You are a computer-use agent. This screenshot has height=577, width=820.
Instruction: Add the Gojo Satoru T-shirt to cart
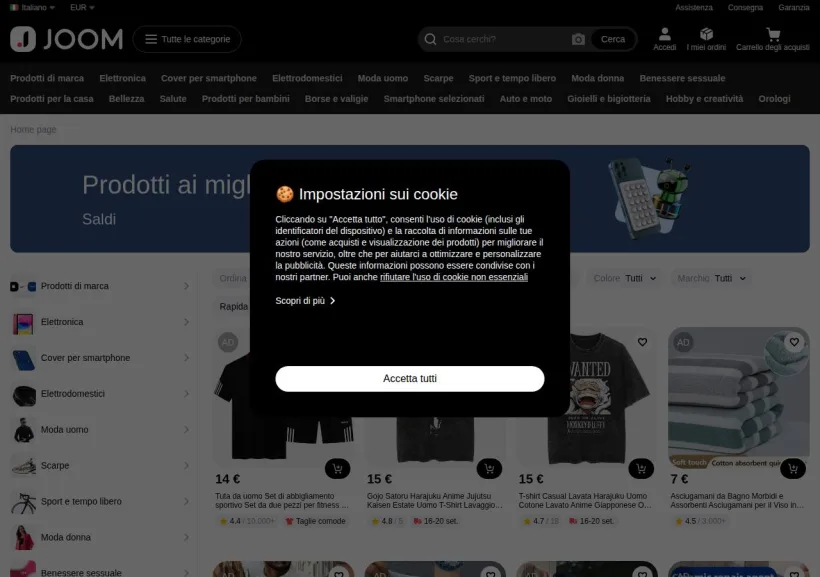[489, 468]
